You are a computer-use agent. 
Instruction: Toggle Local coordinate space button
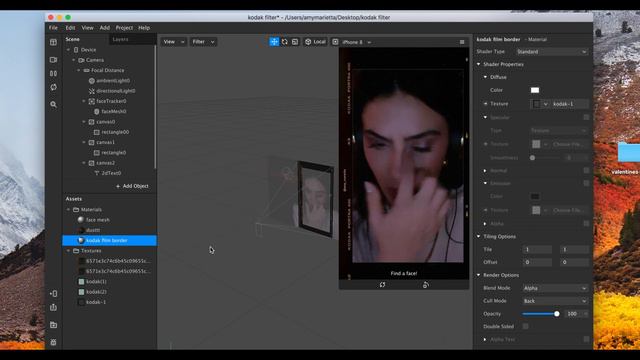315,42
